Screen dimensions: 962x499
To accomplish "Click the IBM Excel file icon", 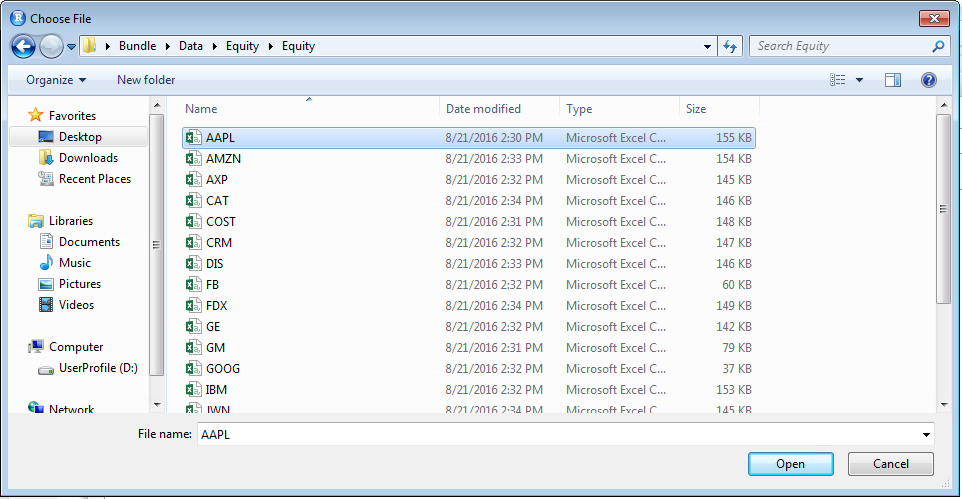I will click(193, 389).
